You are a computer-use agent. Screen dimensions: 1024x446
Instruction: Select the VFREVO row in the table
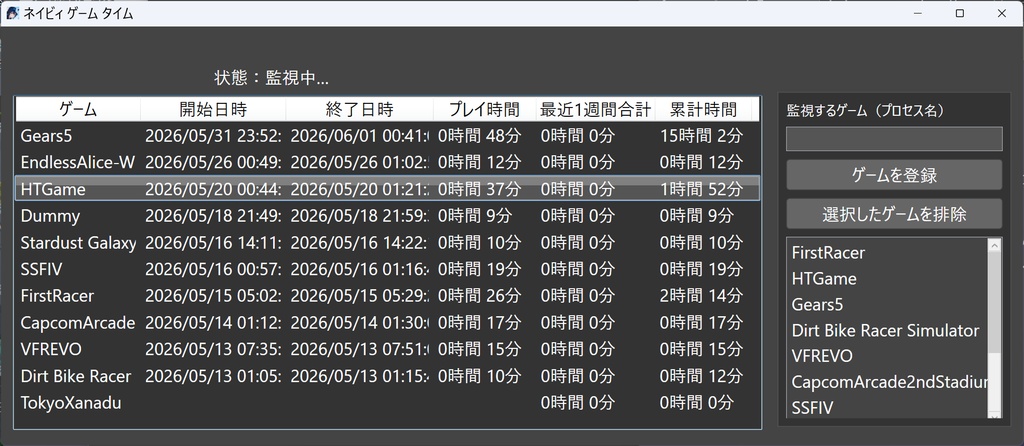[388, 349]
